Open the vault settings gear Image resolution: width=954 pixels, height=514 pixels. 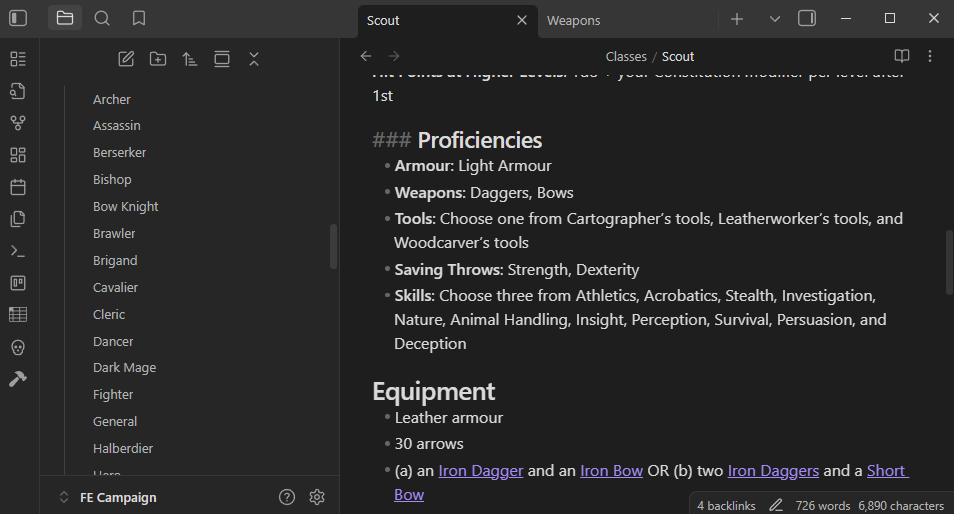(x=317, y=497)
